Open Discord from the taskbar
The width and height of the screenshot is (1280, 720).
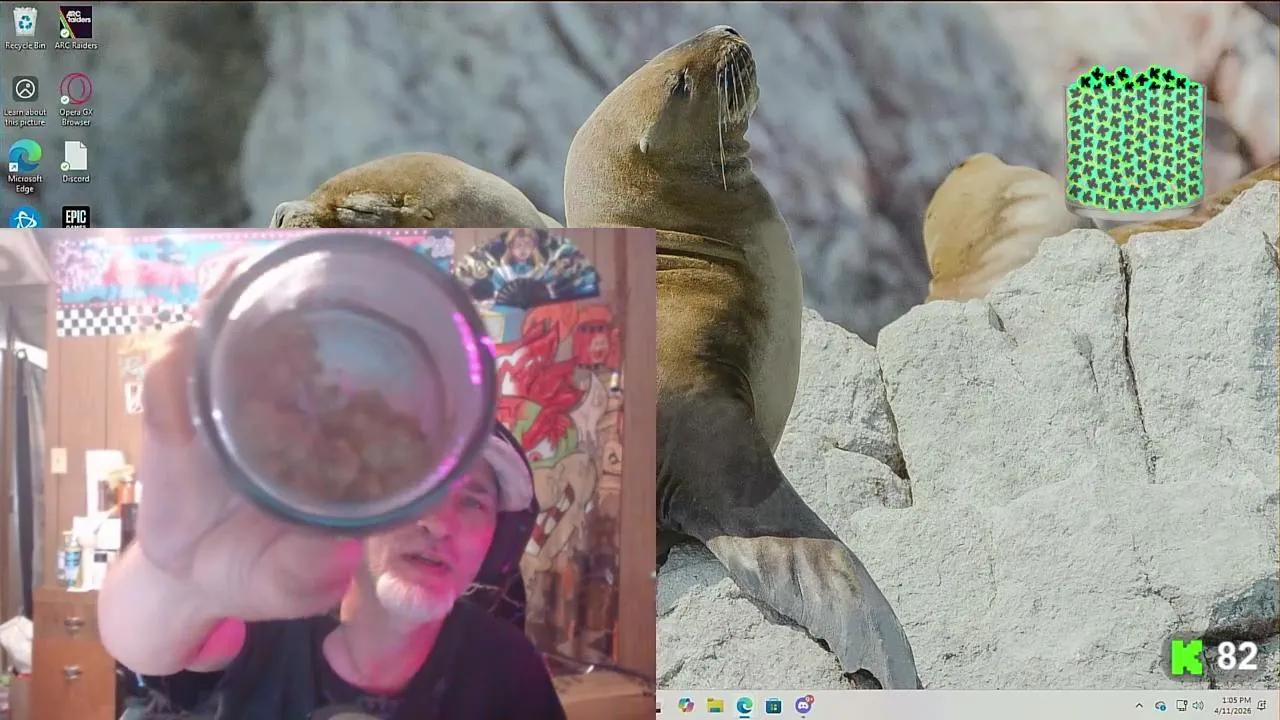[x=803, y=705]
